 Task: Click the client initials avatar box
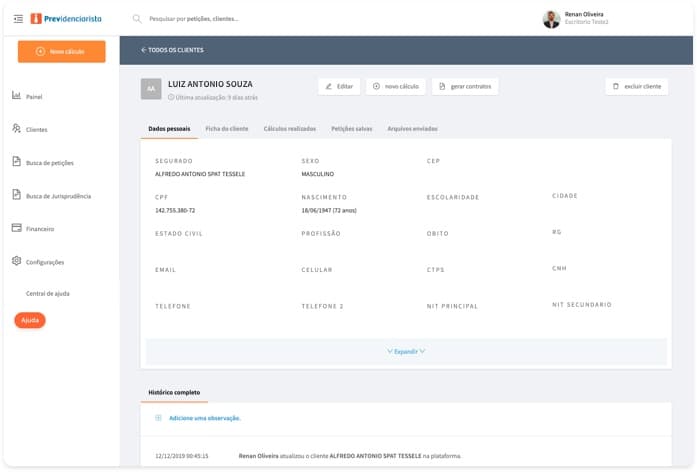[151, 89]
